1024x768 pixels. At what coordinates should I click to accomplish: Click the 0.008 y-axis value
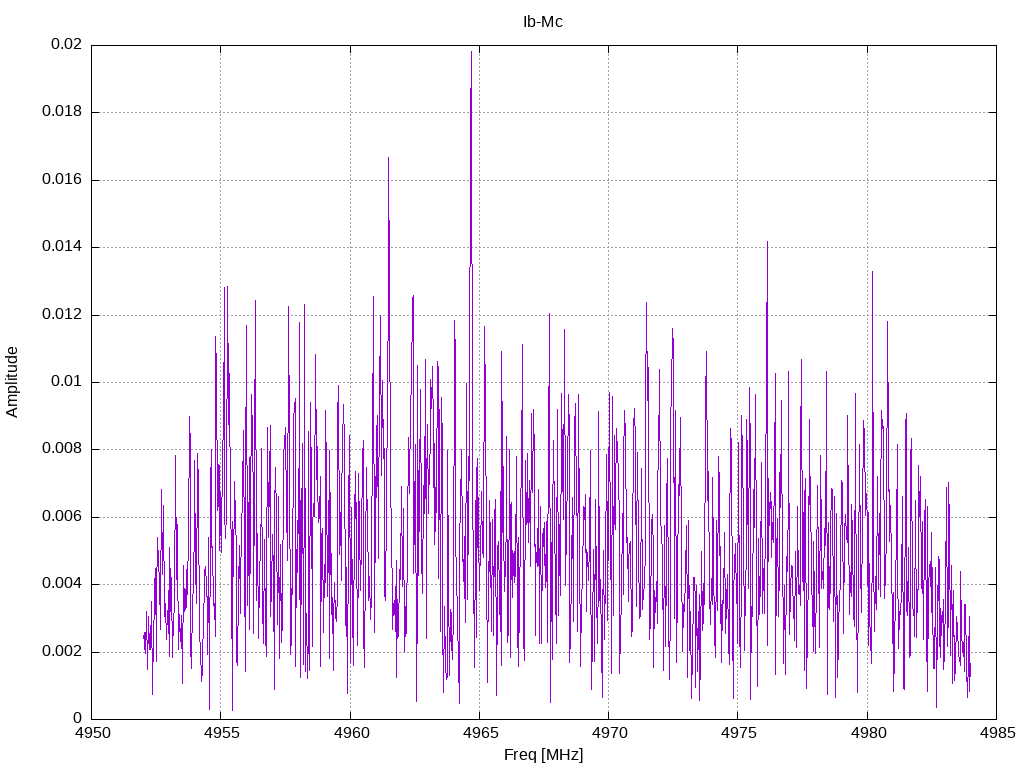point(63,449)
